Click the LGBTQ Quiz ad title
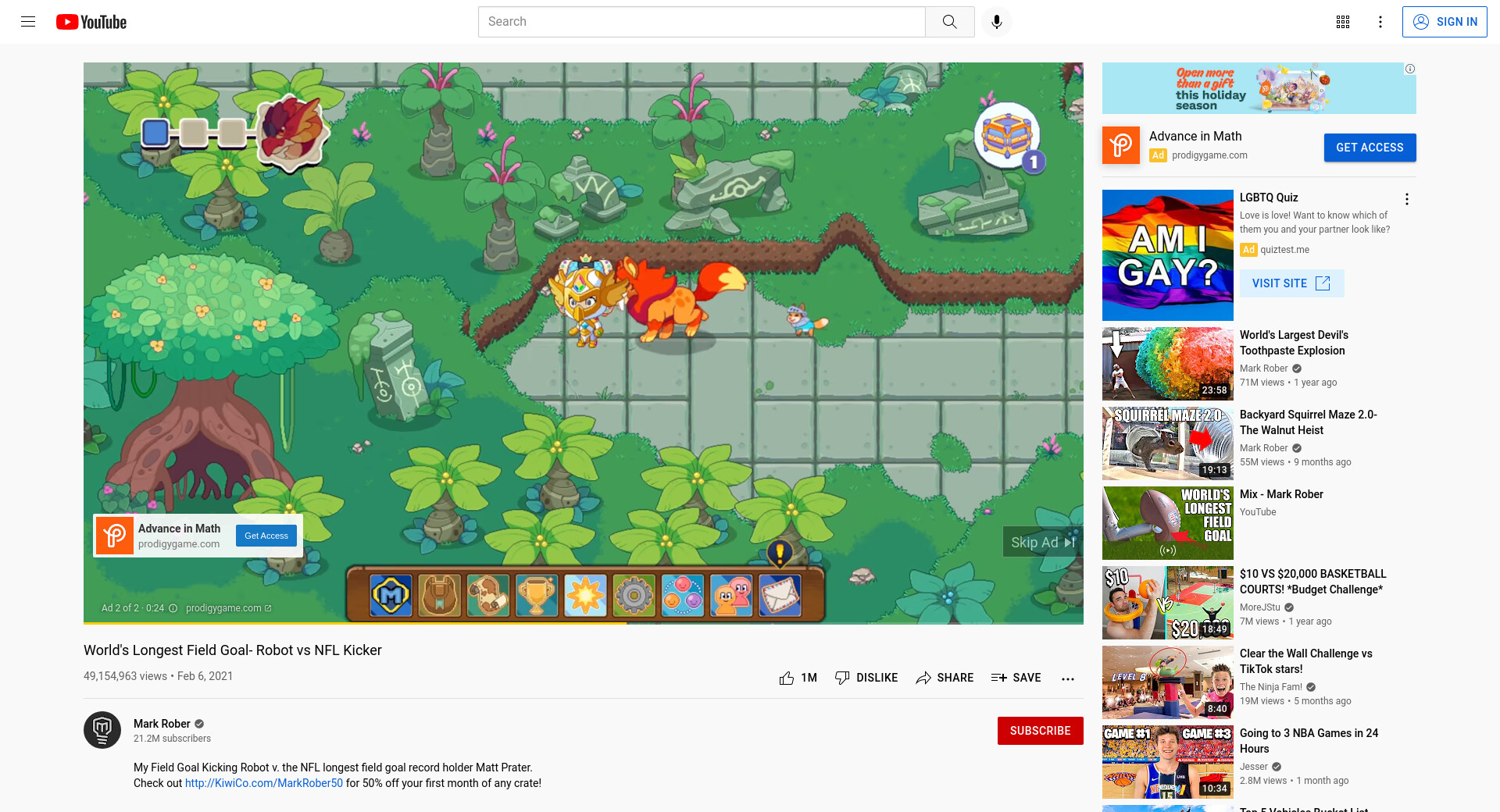 [x=1269, y=198]
